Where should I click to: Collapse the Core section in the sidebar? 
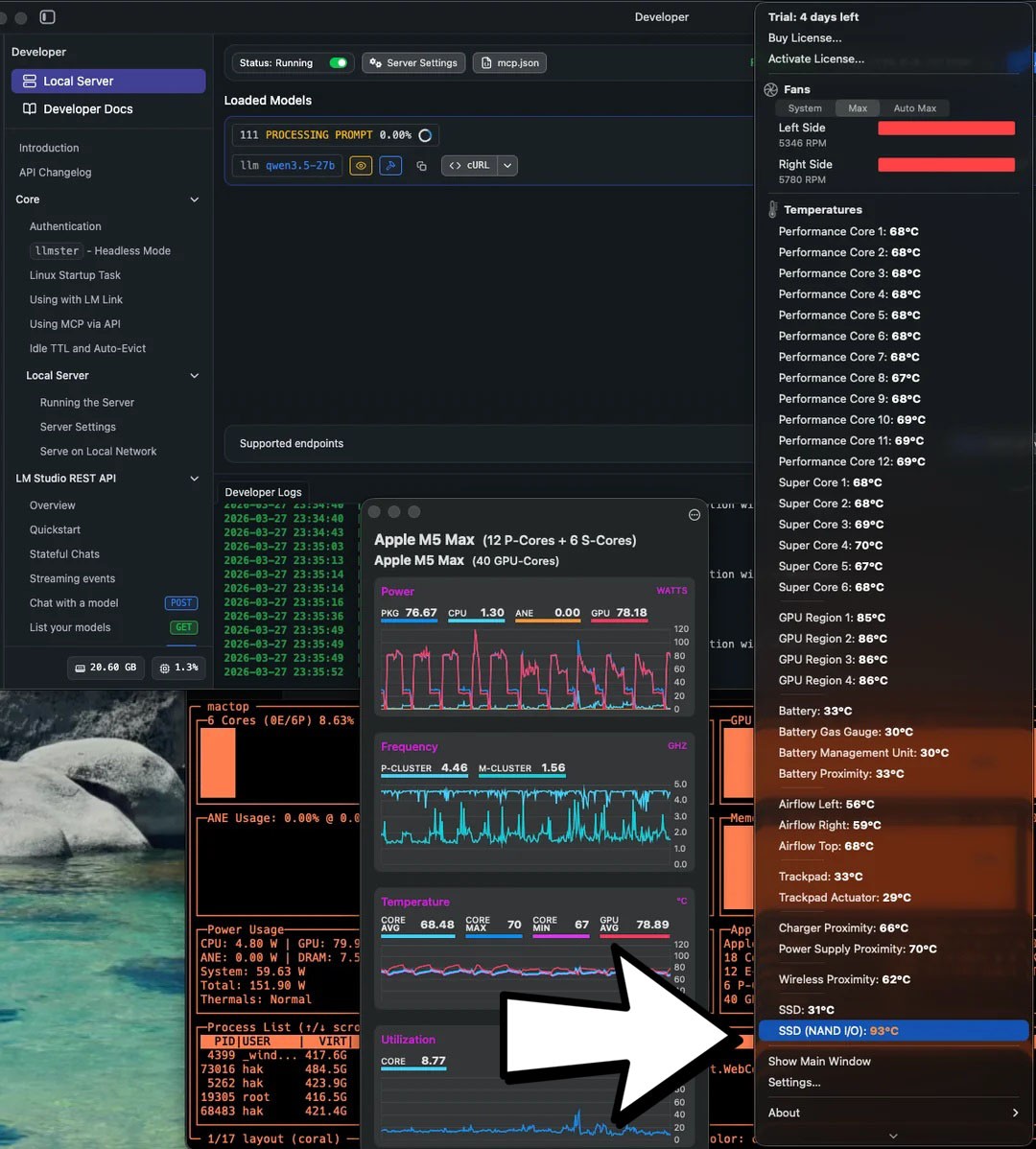(x=195, y=199)
